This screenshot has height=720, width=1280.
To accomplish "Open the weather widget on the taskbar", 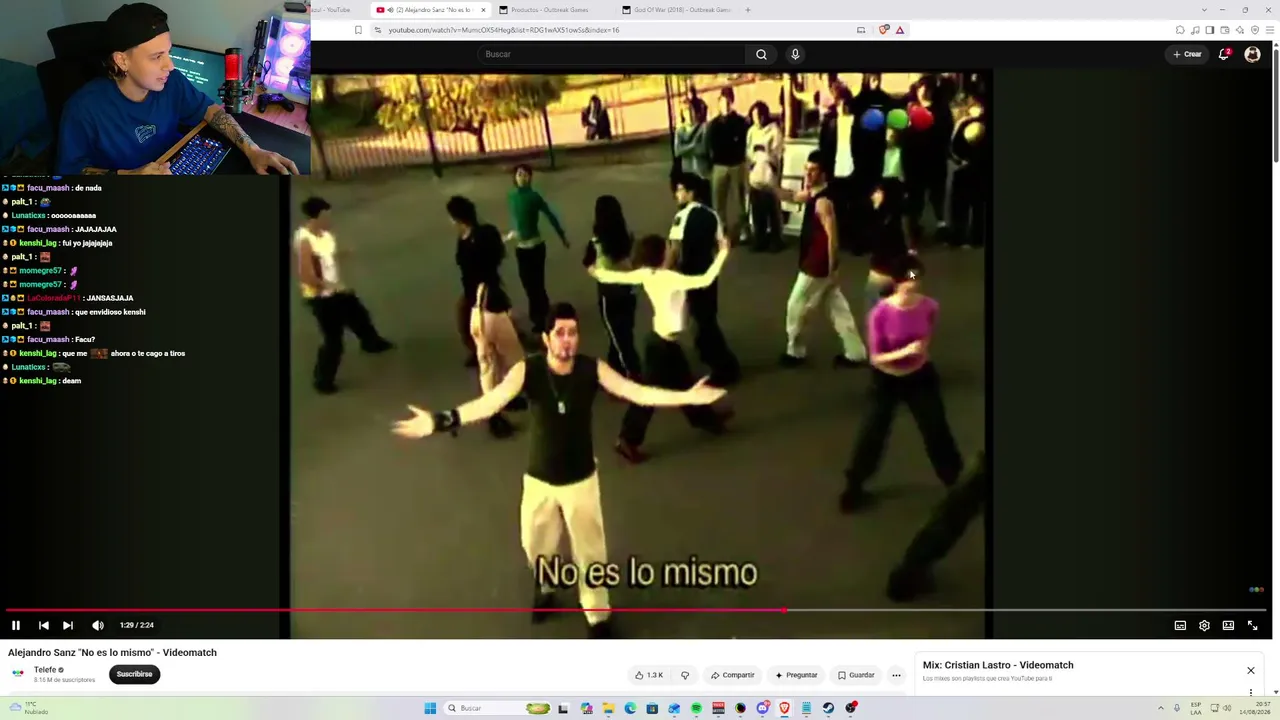I will 30,708.
